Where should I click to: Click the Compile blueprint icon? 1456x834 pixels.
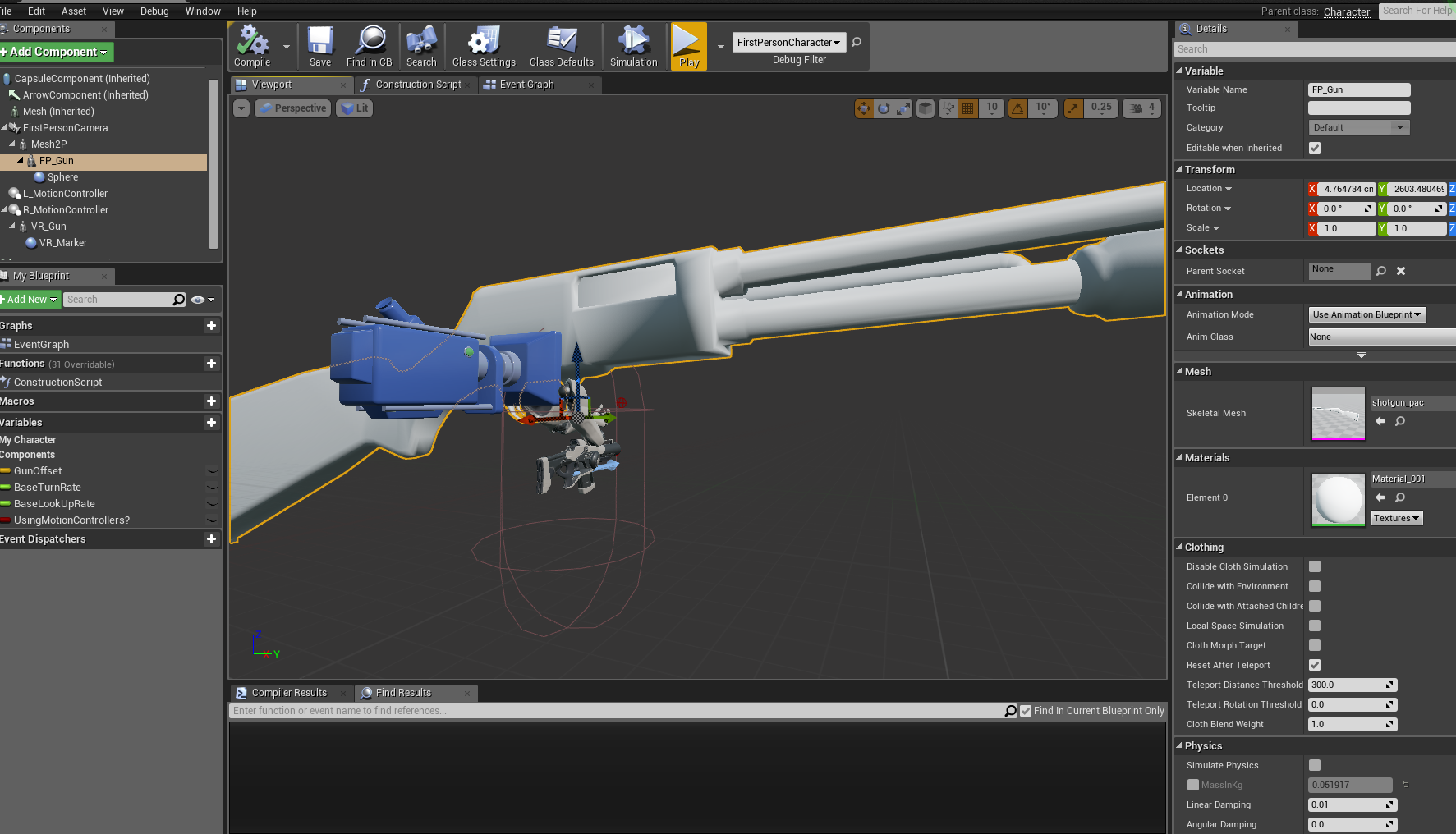[x=252, y=46]
